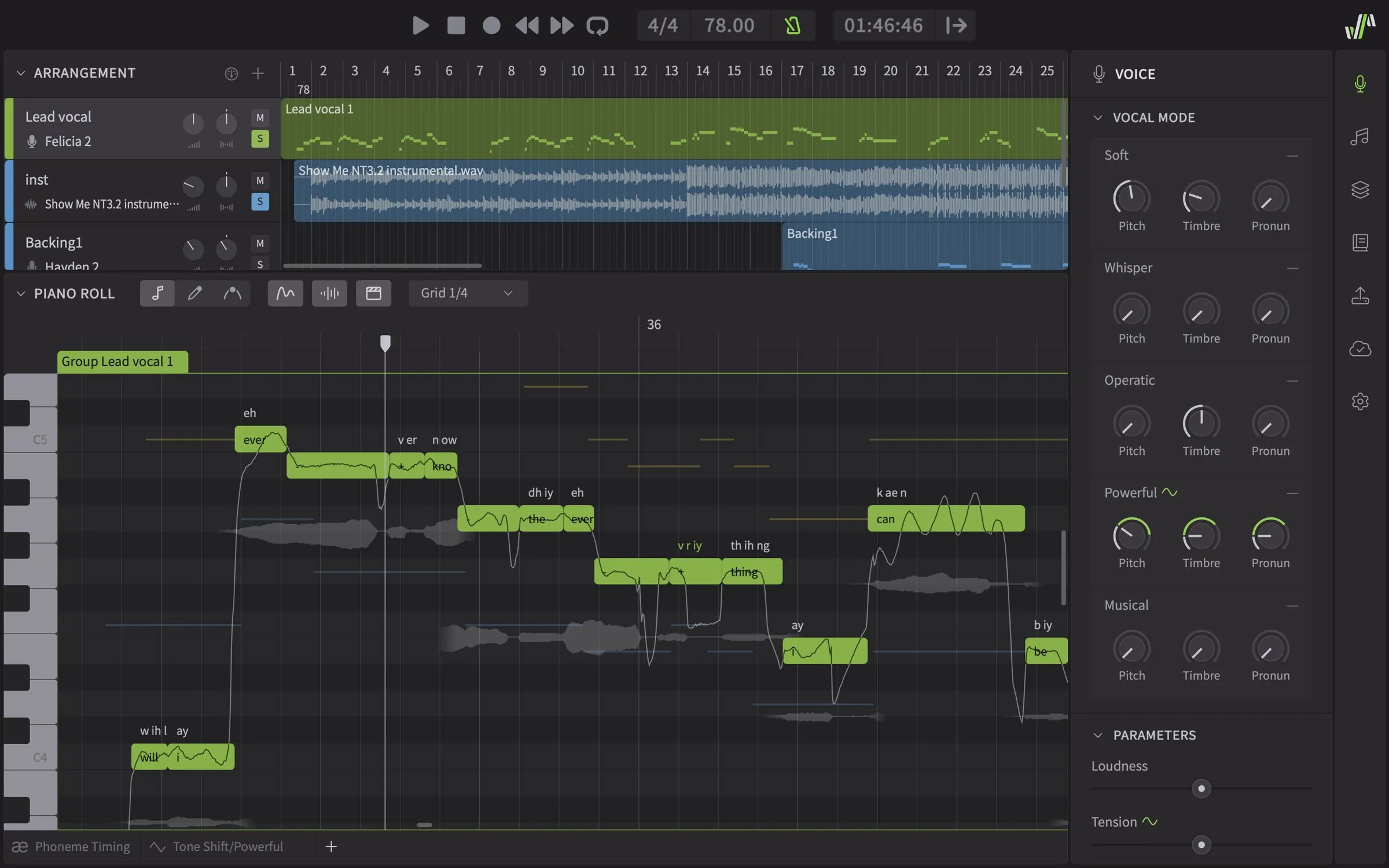The height and width of the screenshot is (868, 1389).
Task: Open the Voice panel microphone sidebar icon
Action: [x=1360, y=84]
